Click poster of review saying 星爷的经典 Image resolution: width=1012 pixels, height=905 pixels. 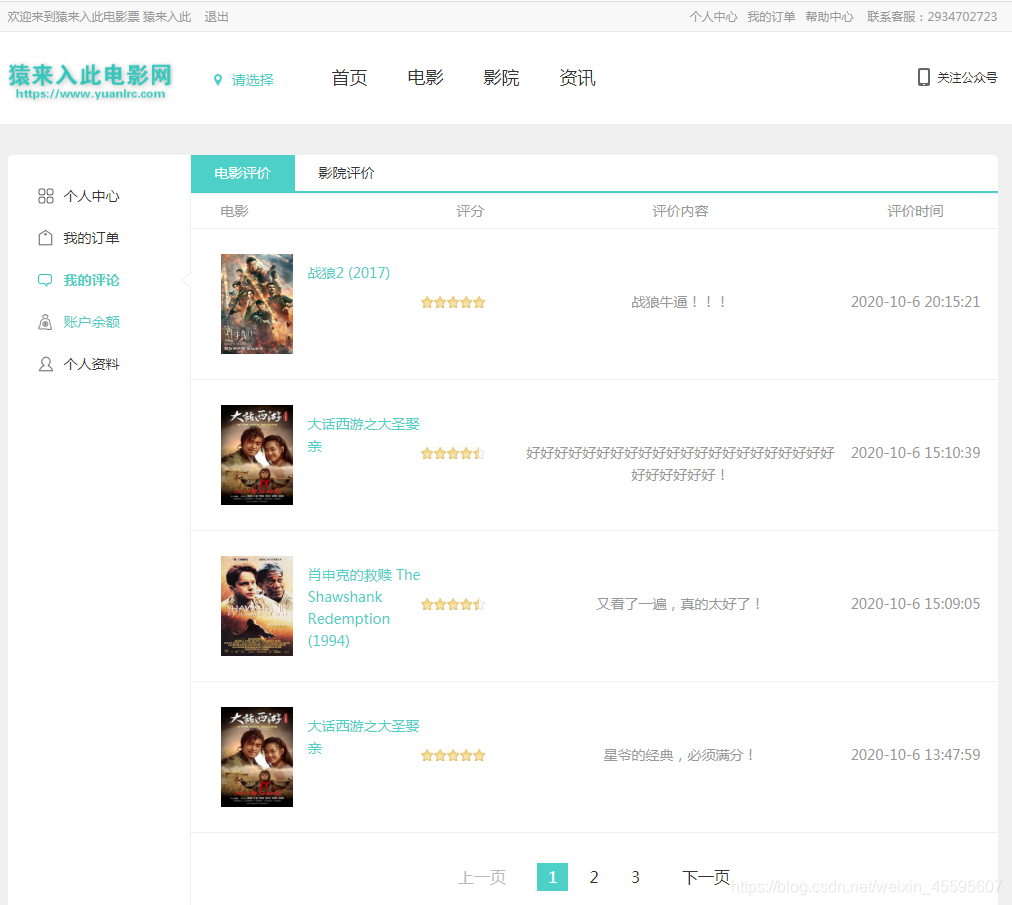pos(257,757)
